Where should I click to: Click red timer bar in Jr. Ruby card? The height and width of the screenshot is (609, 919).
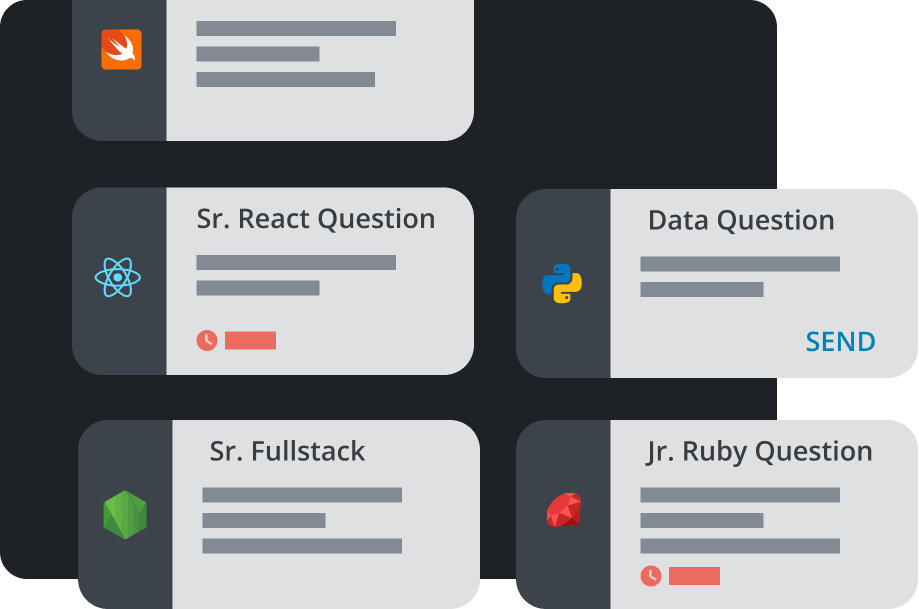[694, 575]
